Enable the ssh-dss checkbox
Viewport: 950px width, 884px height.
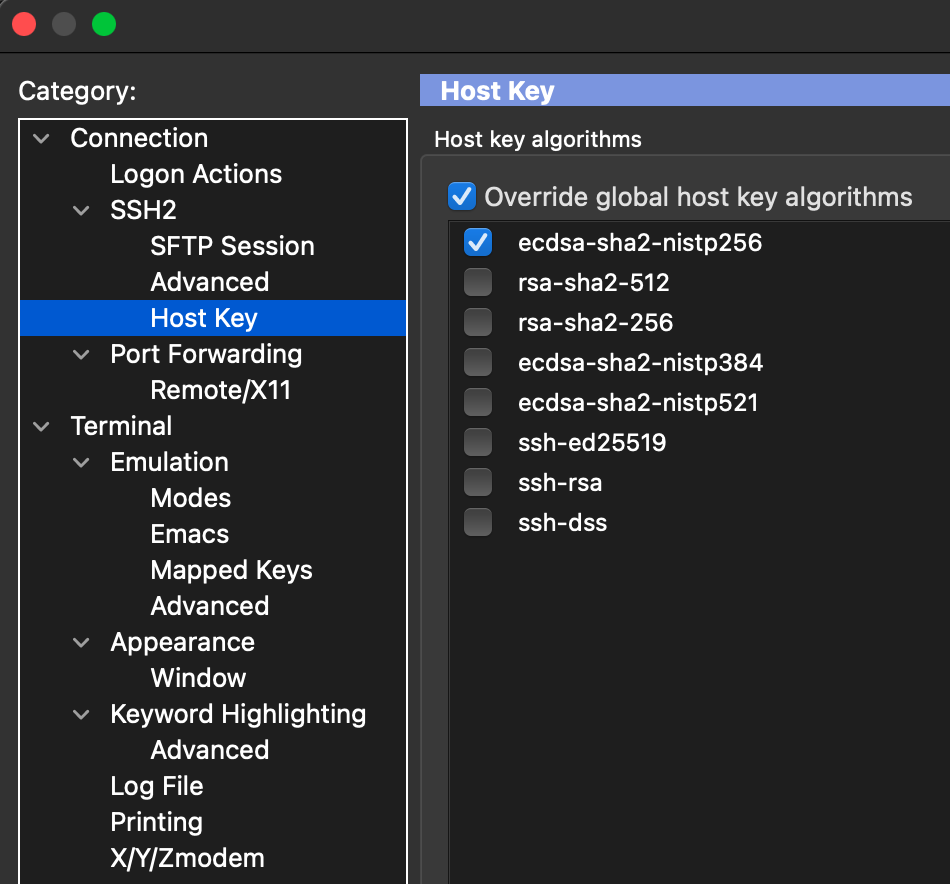[x=478, y=523]
